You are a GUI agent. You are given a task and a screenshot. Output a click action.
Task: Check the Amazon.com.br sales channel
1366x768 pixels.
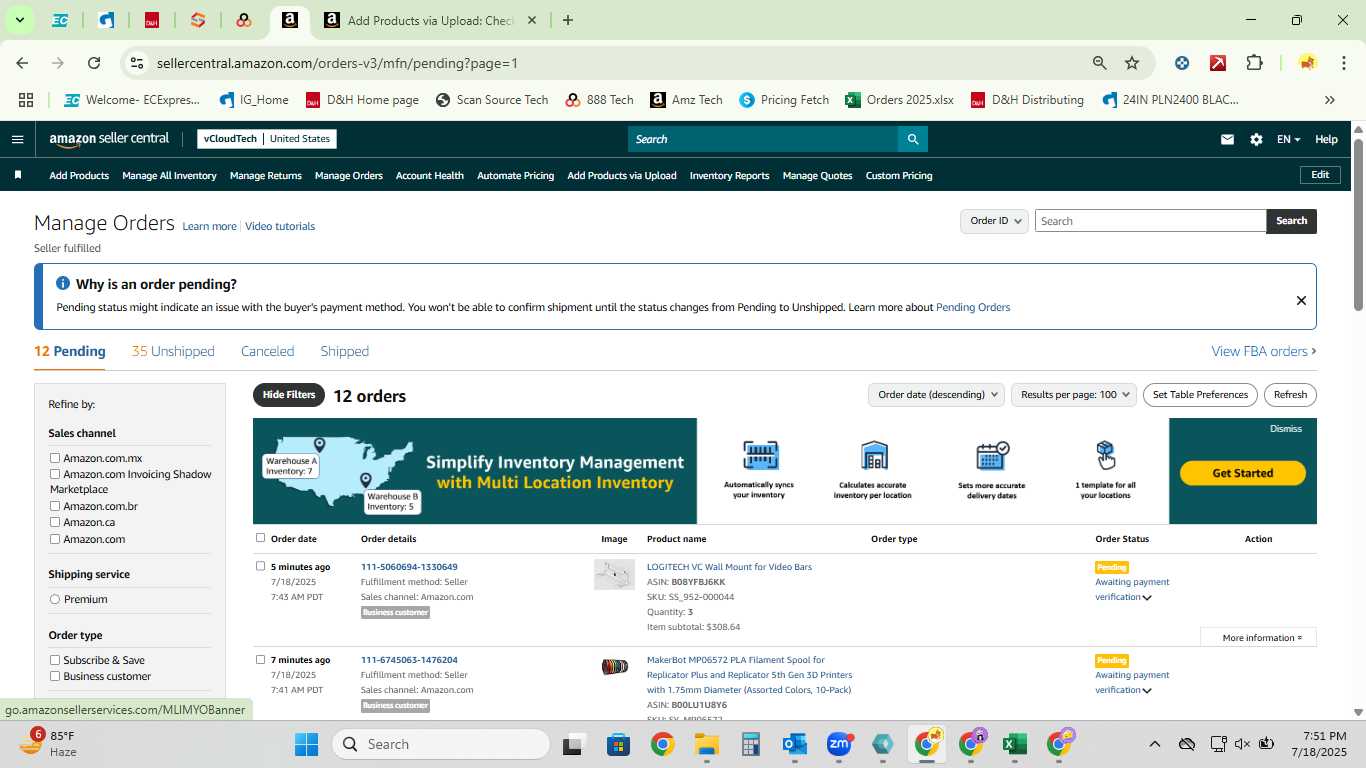[x=55, y=506]
